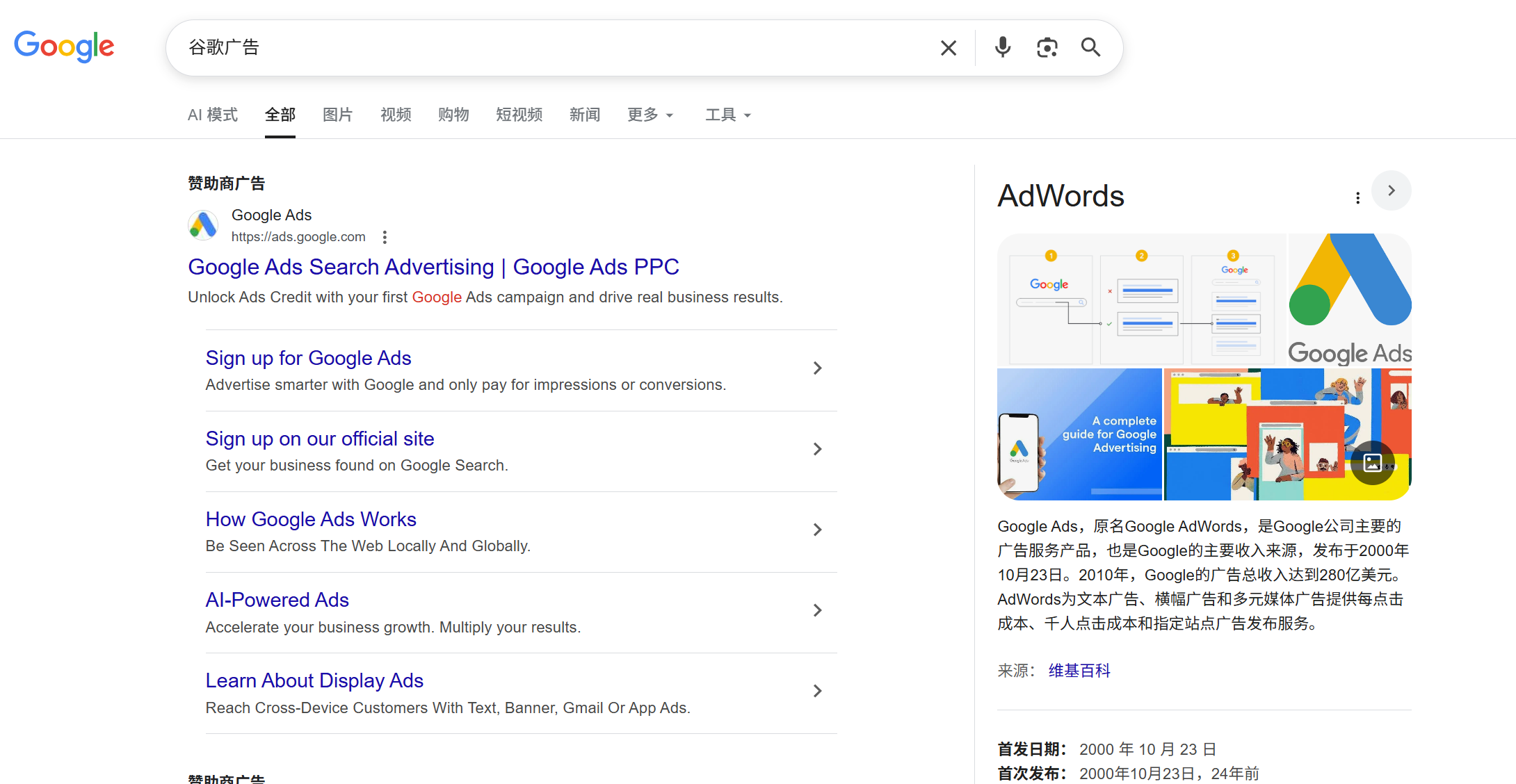
Task: Open the complete guide Google Advertising thumbnail
Action: click(x=1079, y=434)
